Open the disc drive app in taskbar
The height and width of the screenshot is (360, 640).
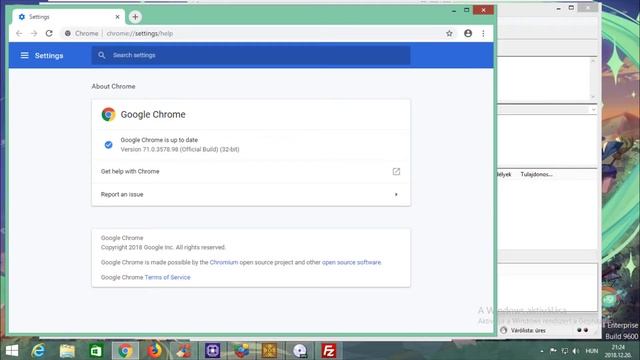point(300,351)
